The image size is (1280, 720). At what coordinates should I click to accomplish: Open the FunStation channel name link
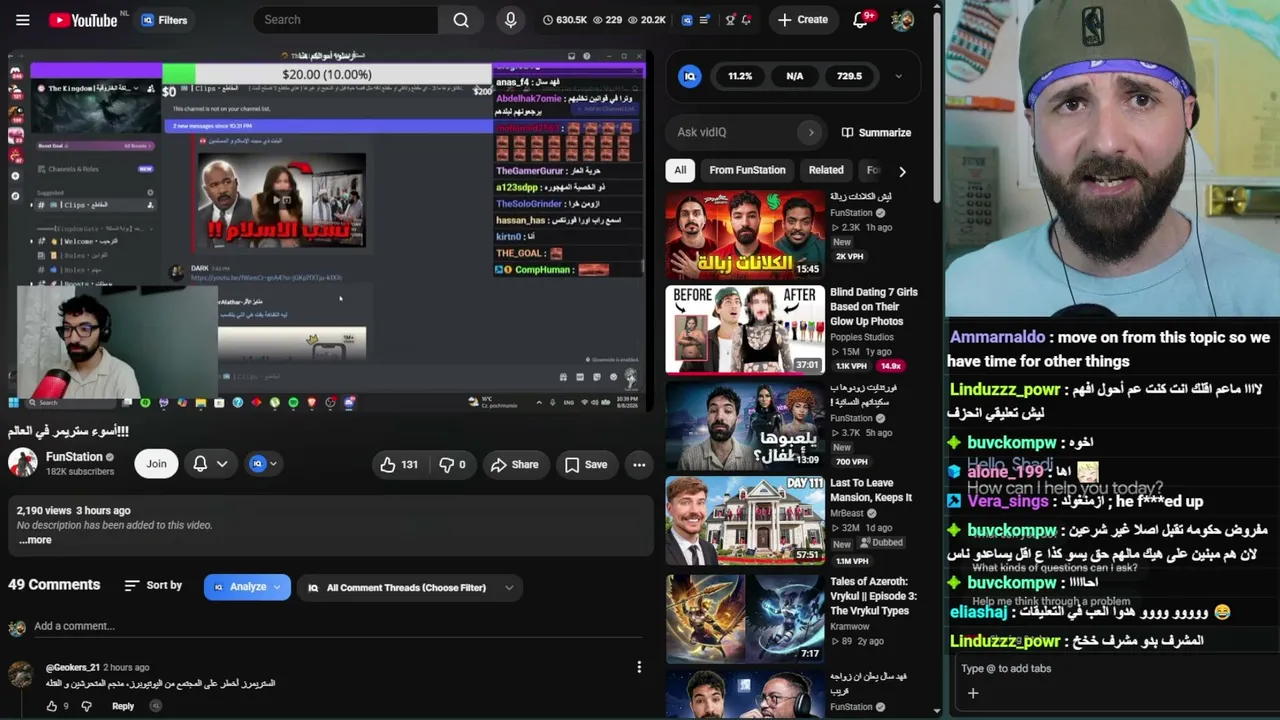[74, 457]
